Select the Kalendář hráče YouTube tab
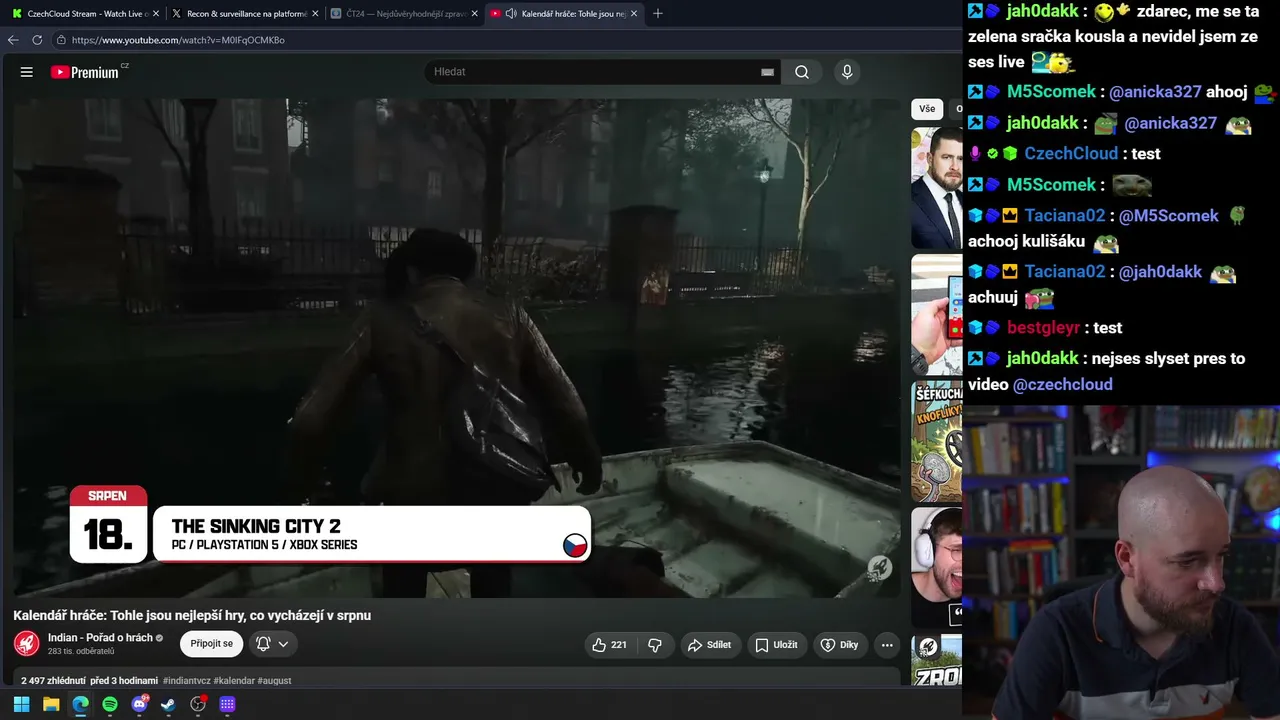Image resolution: width=1280 pixels, height=720 pixels. click(x=564, y=14)
